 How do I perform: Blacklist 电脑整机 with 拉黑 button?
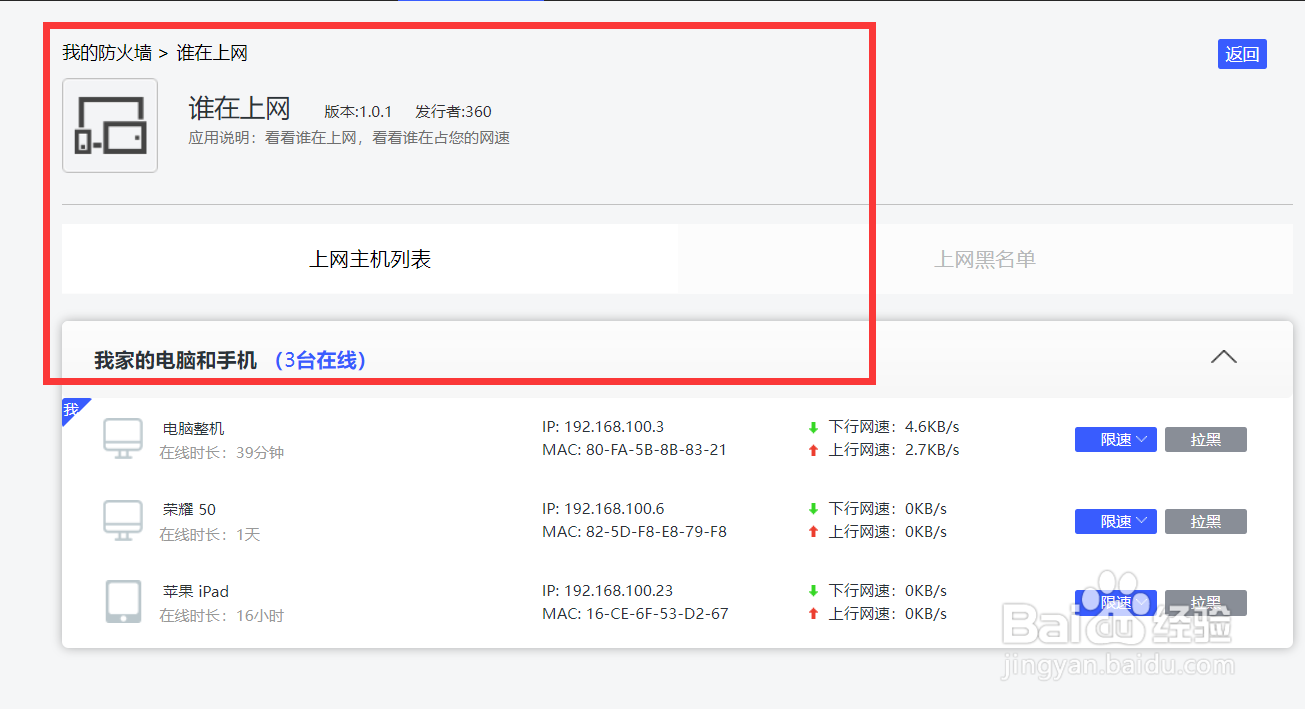coord(1206,439)
